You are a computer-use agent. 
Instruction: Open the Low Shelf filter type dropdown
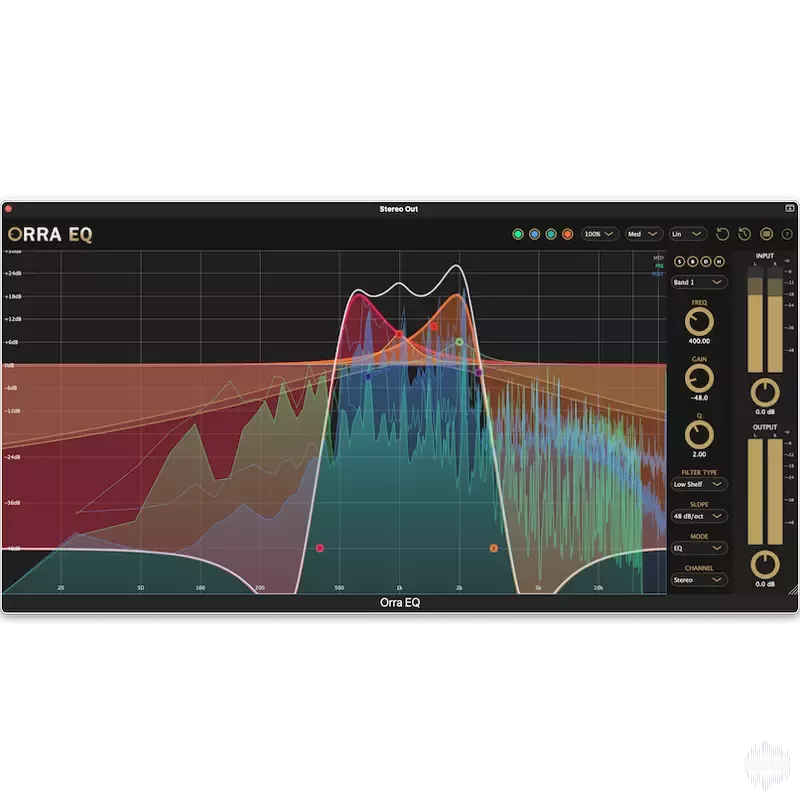[699, 484]
